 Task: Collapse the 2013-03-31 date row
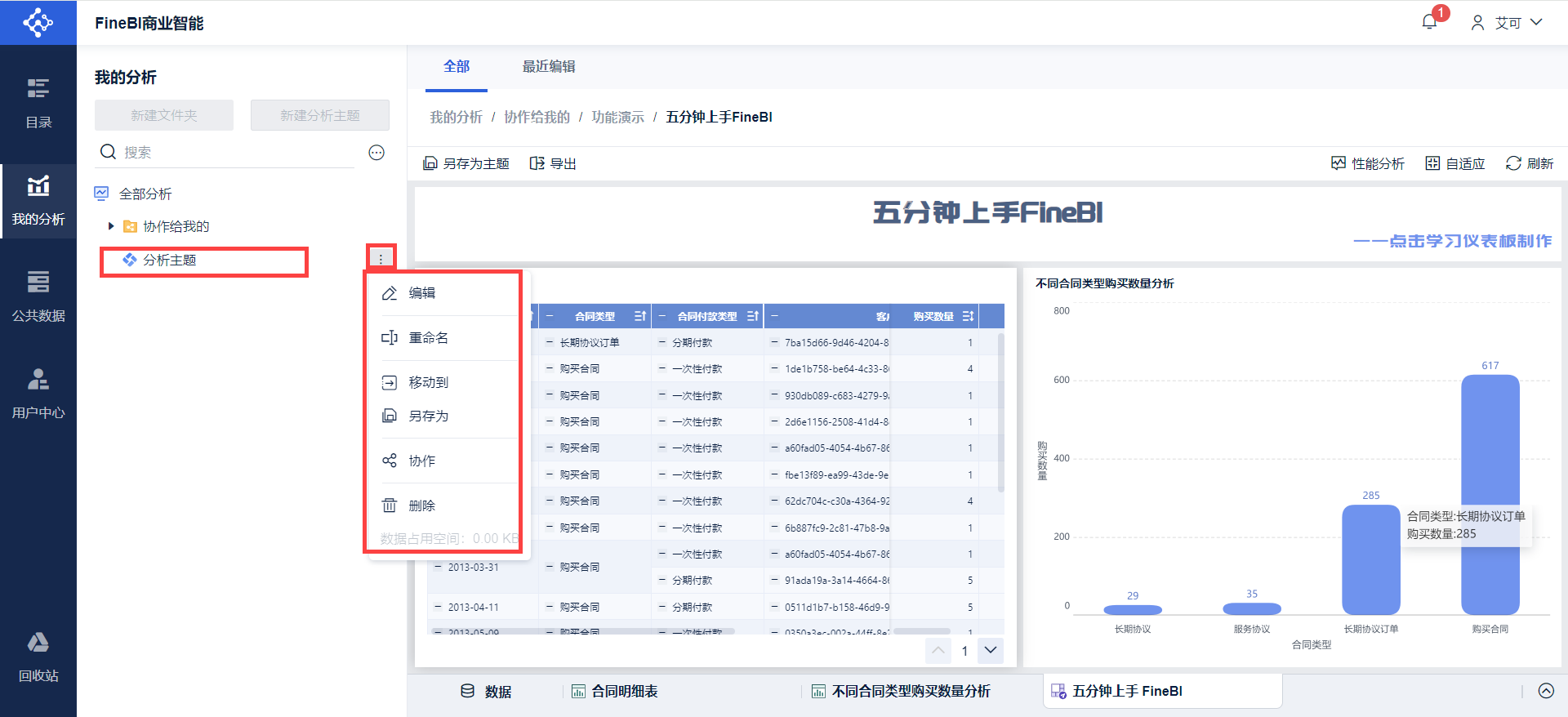coord(438,567)
